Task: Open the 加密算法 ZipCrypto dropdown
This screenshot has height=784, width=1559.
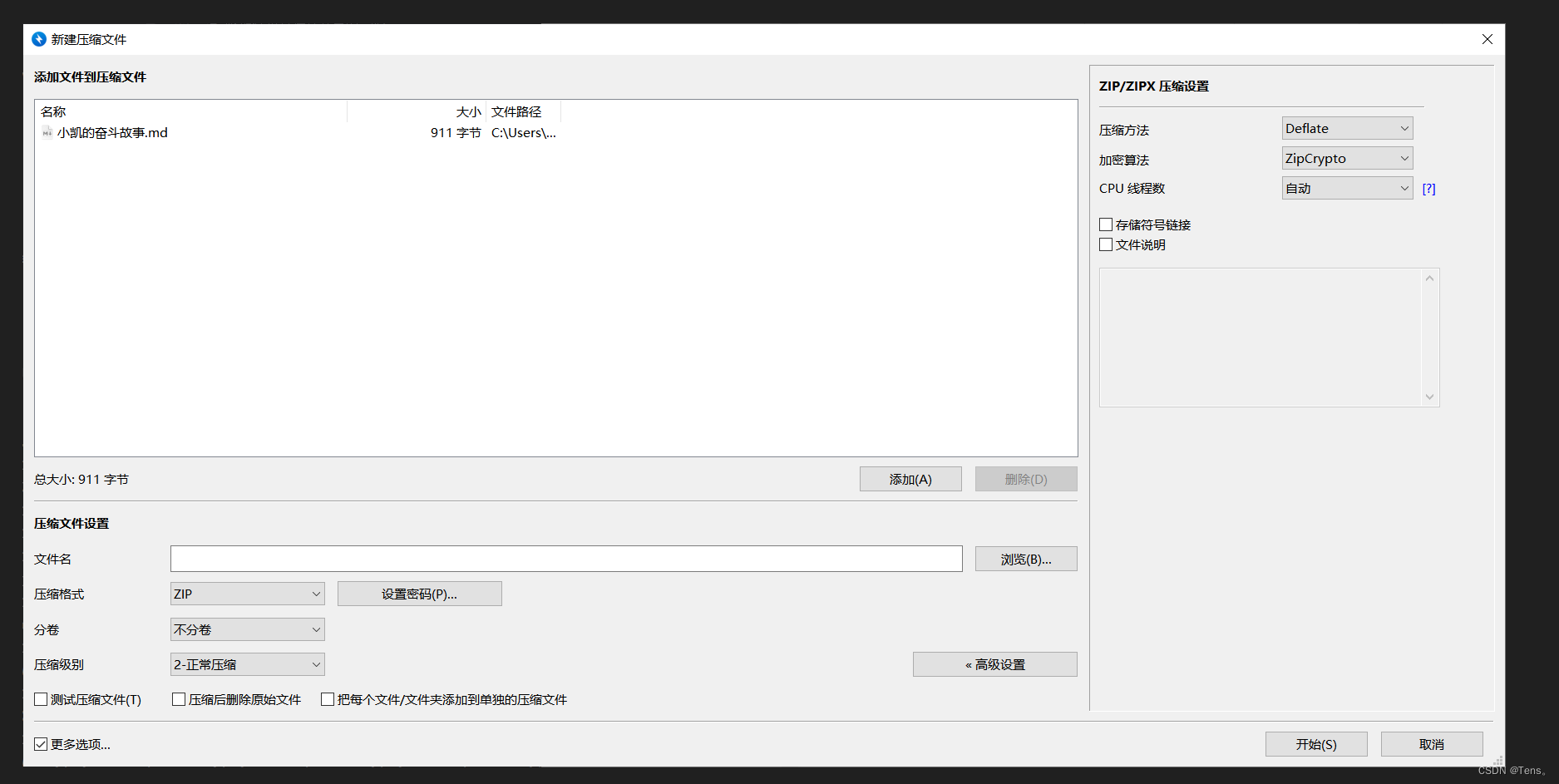Action: pos(1347,158)
